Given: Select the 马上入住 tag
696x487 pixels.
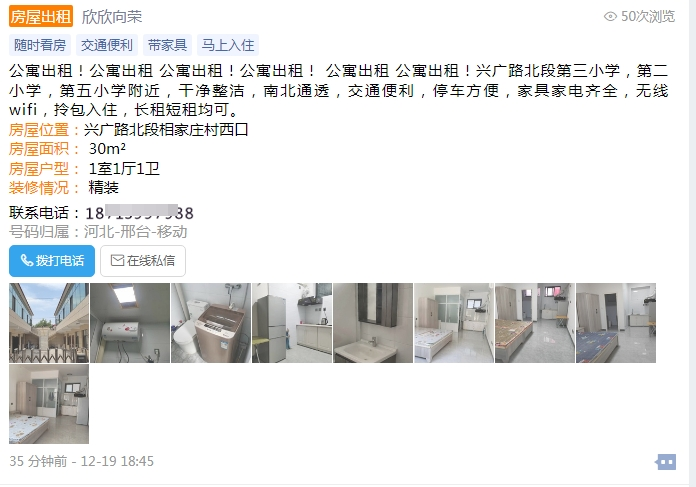Looking at the screenshot, I should point(228,45).
